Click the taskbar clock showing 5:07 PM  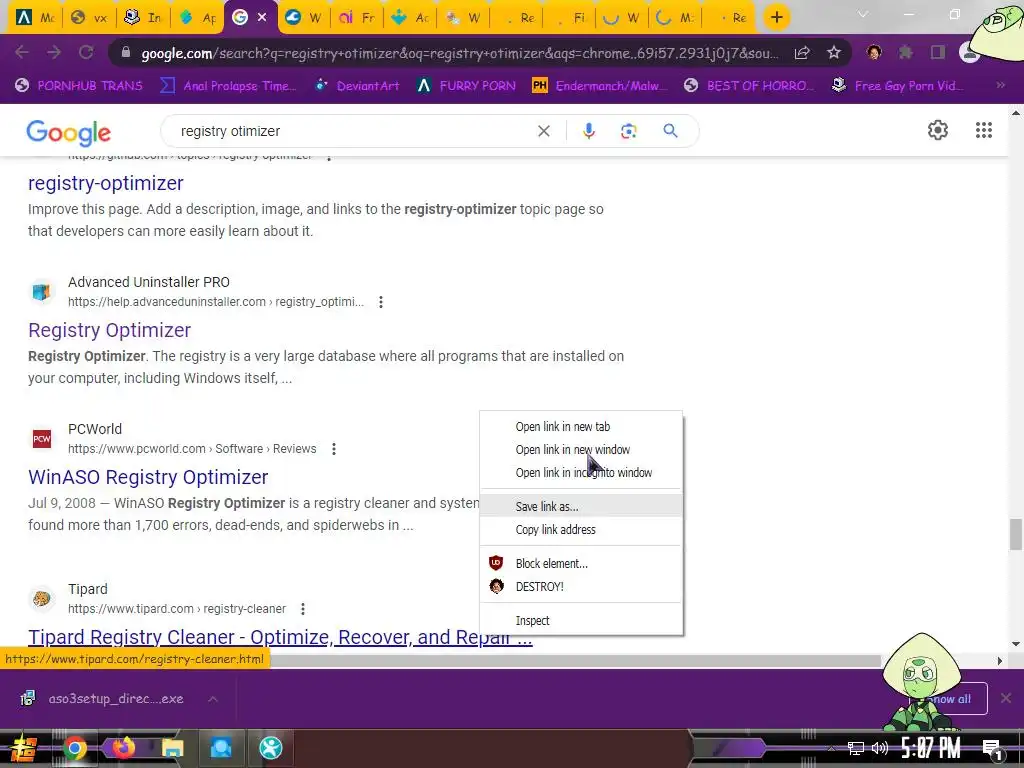[x=931, y=748]
